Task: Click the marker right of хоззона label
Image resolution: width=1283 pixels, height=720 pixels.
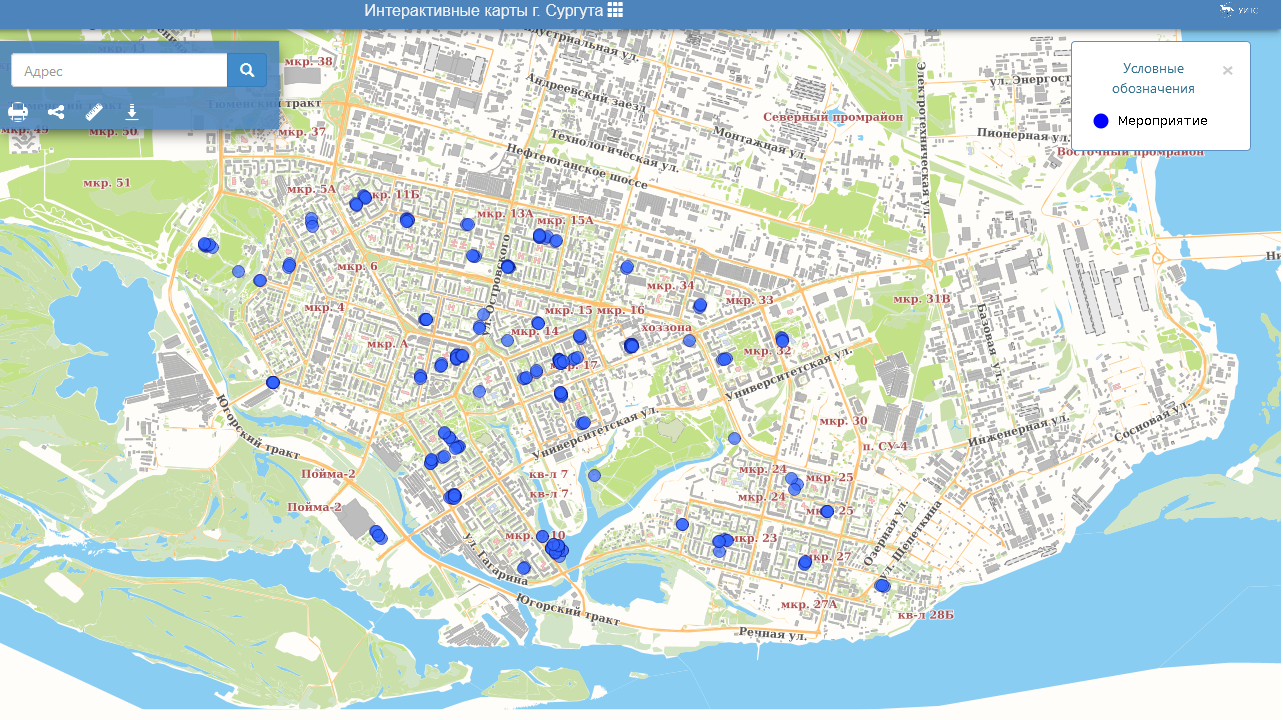Action: coord(689,341)
